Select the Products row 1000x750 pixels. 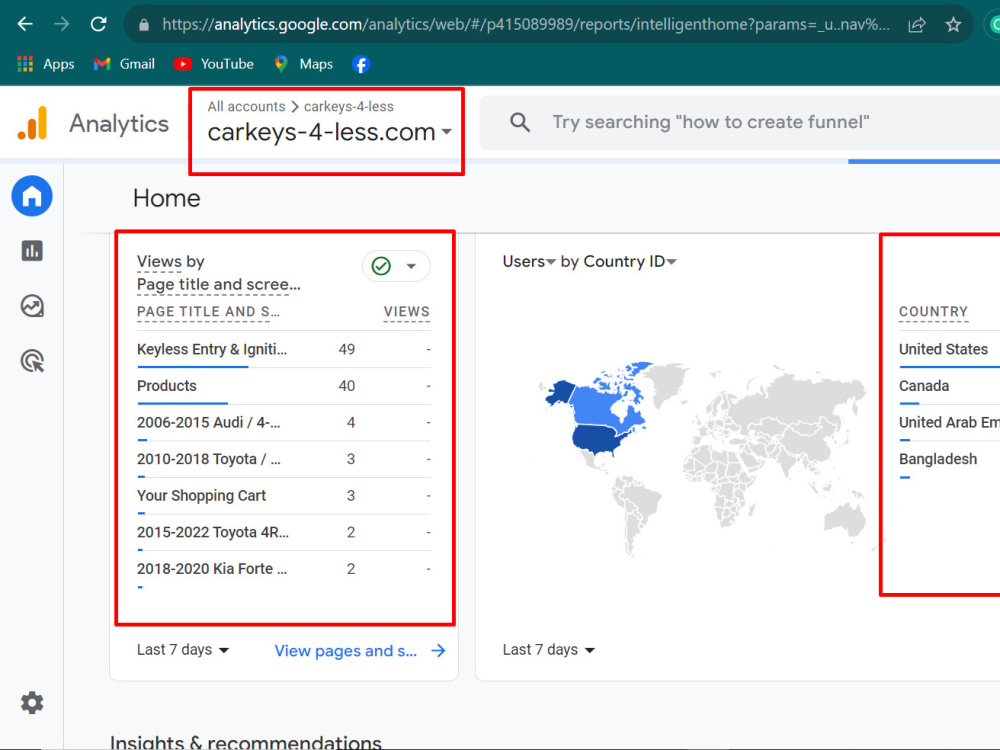[284, 386]
